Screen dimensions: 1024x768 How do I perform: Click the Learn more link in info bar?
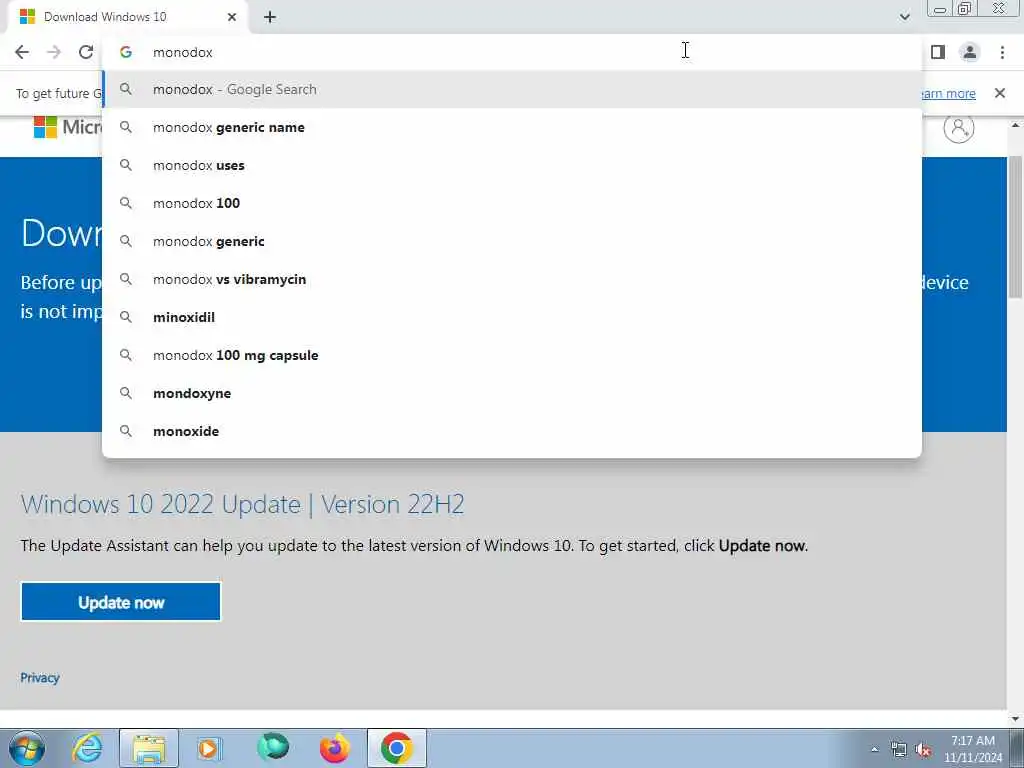pos(948,93)
